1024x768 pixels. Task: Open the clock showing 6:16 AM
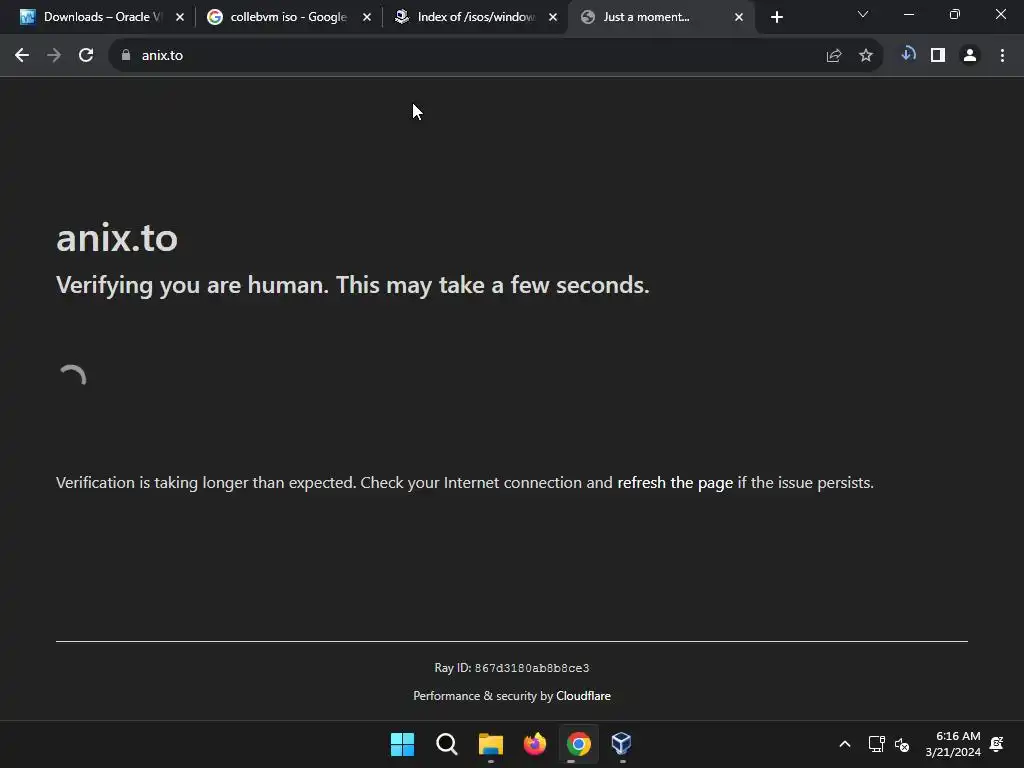point(953,744)
